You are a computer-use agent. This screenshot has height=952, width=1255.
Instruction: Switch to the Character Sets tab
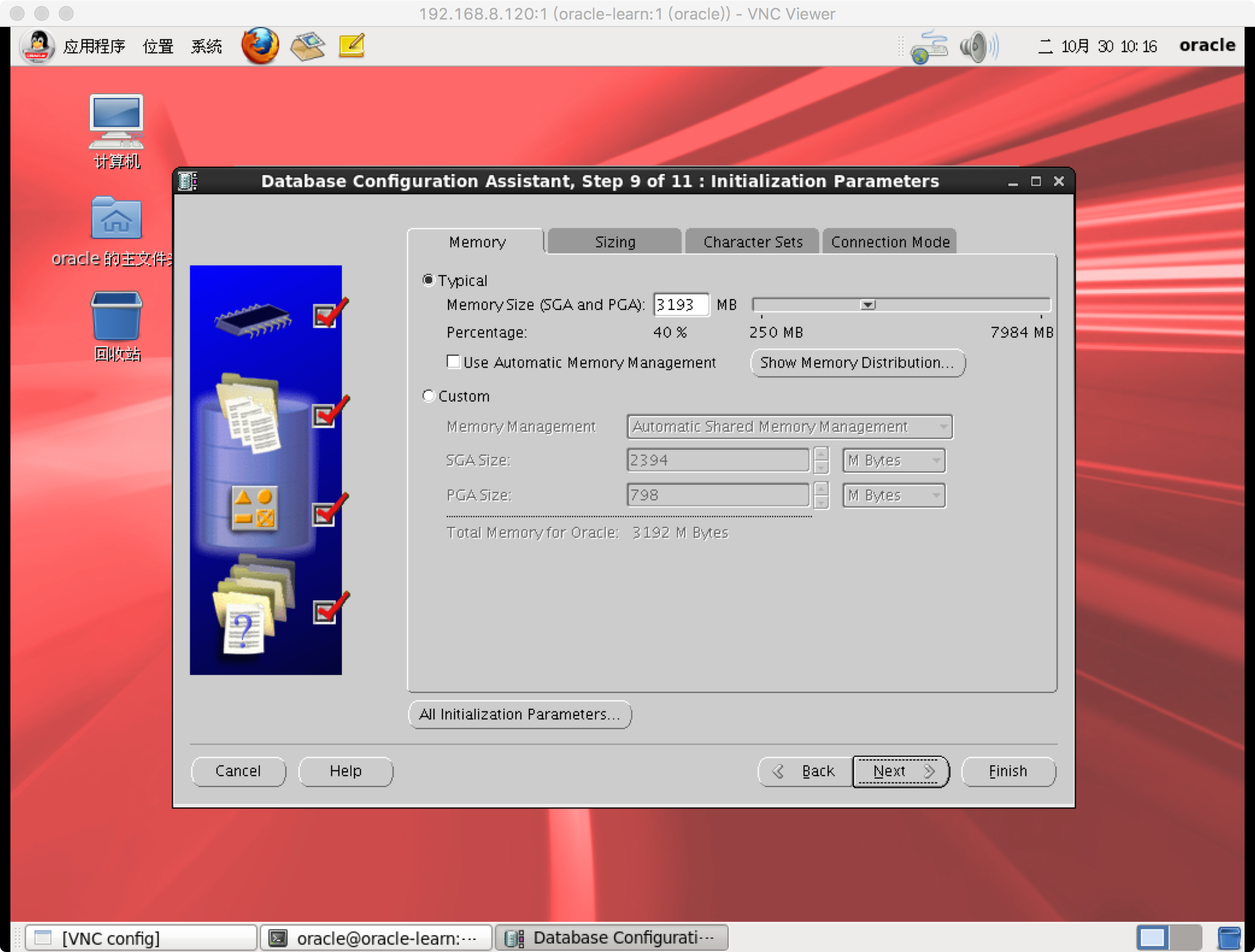click(x=753, y=242)
